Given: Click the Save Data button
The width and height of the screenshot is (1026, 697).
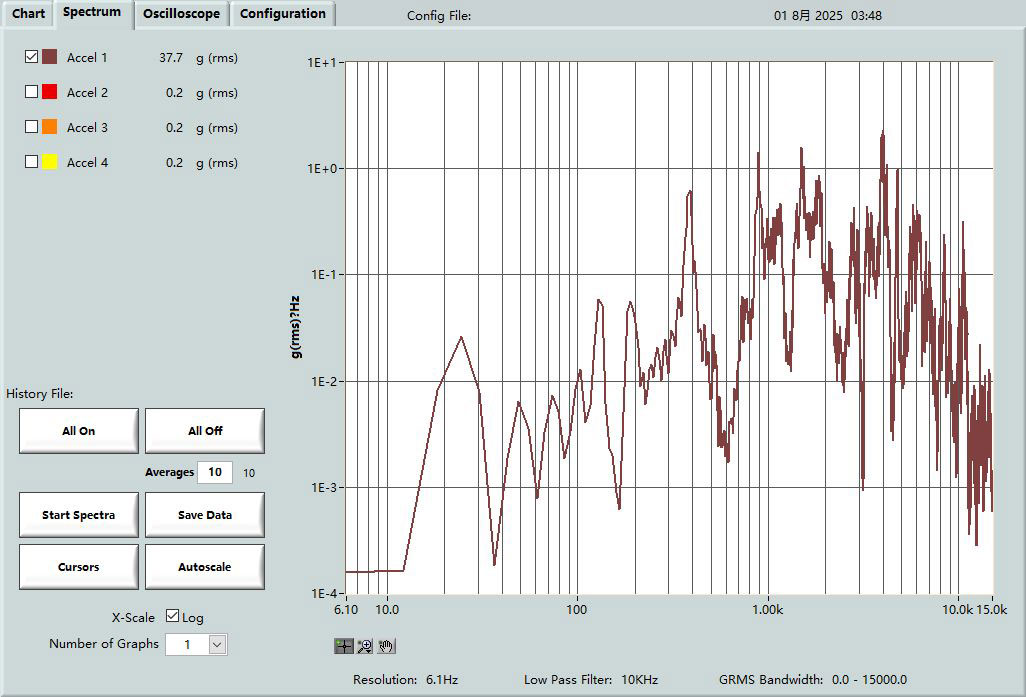Looking at the screenshot, I should [x=205, y=515].
